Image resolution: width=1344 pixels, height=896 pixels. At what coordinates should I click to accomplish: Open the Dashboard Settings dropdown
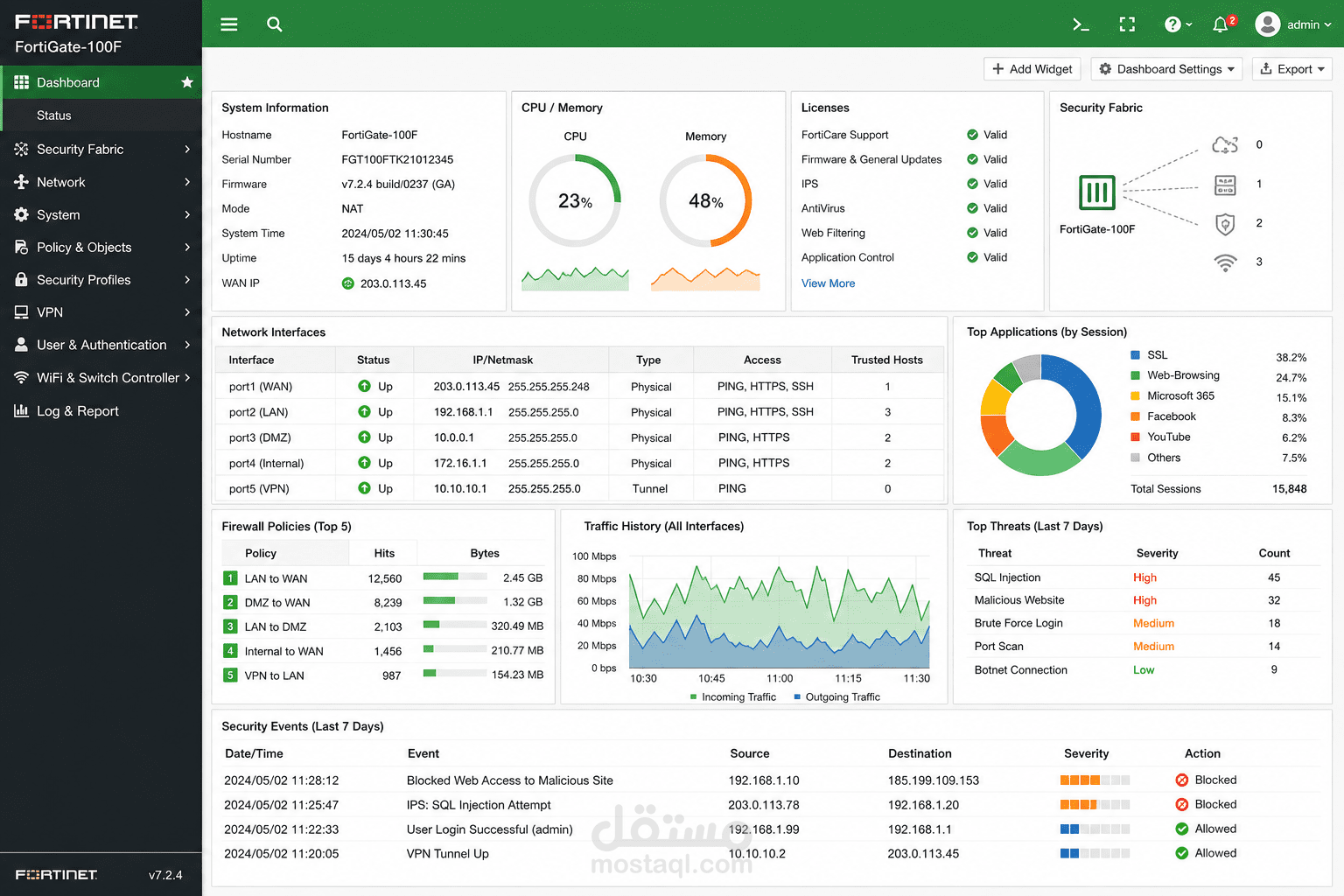[x=1166, y=69]
